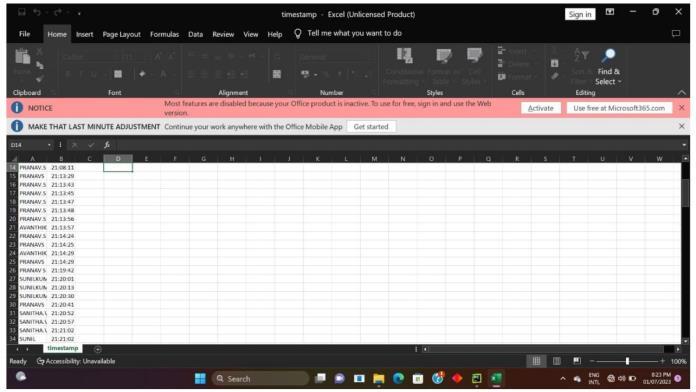Viewport: 696px width, 392px height.
Task: Open the Insert ribbon tab
Action: pyautogui.click(x=84, y=34)
